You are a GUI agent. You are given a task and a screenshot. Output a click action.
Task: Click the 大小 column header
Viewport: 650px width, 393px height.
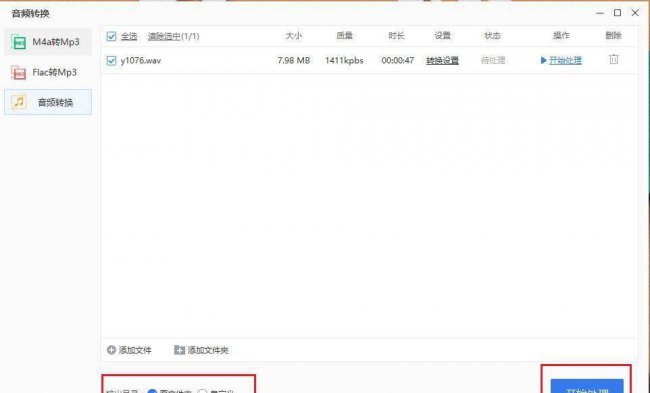[293, 36]
